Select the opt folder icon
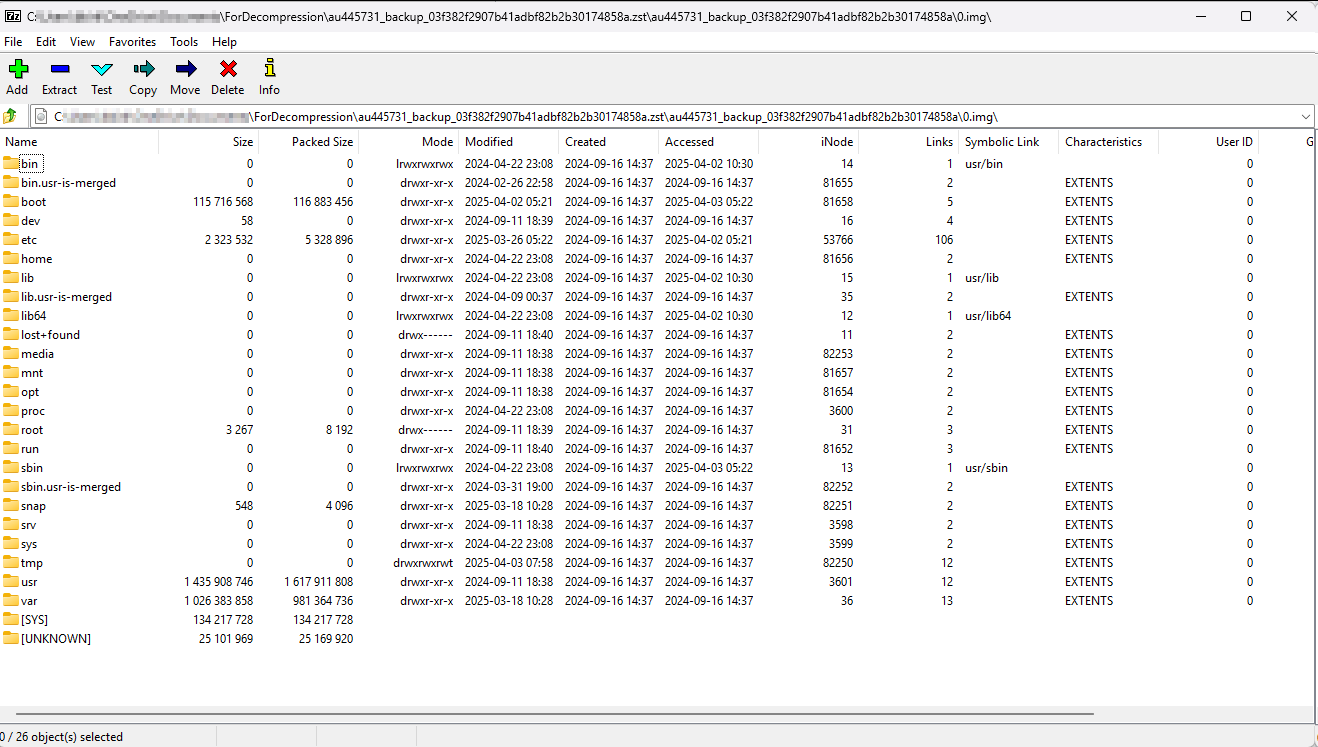Viewport: 1318px width, 747px height. [11, 392]
